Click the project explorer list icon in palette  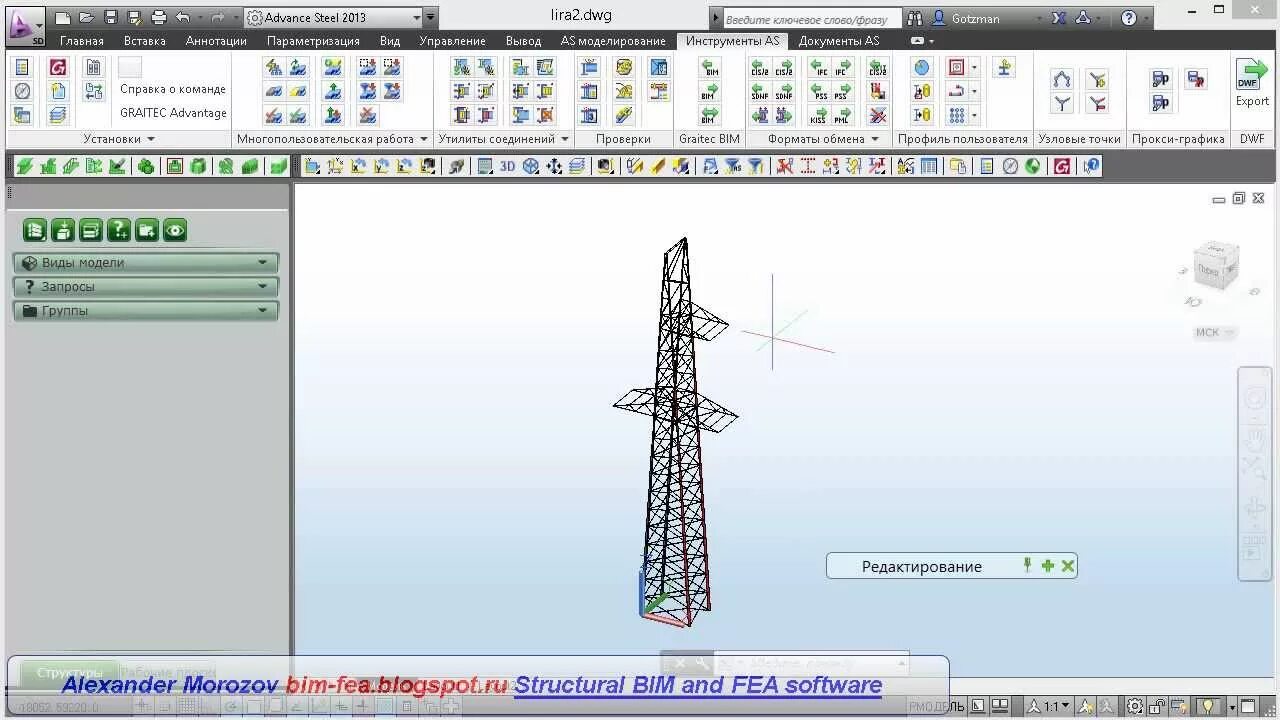pos(35,231)
